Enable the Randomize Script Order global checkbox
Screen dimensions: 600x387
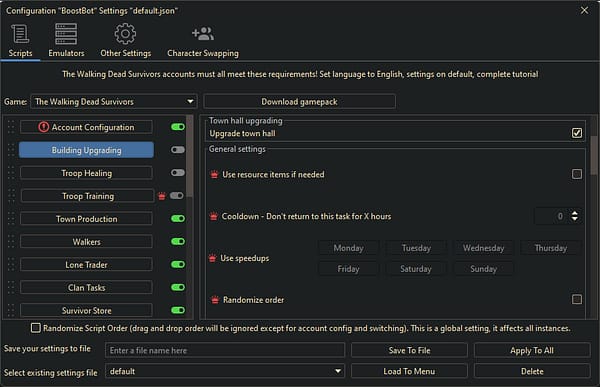36,328
